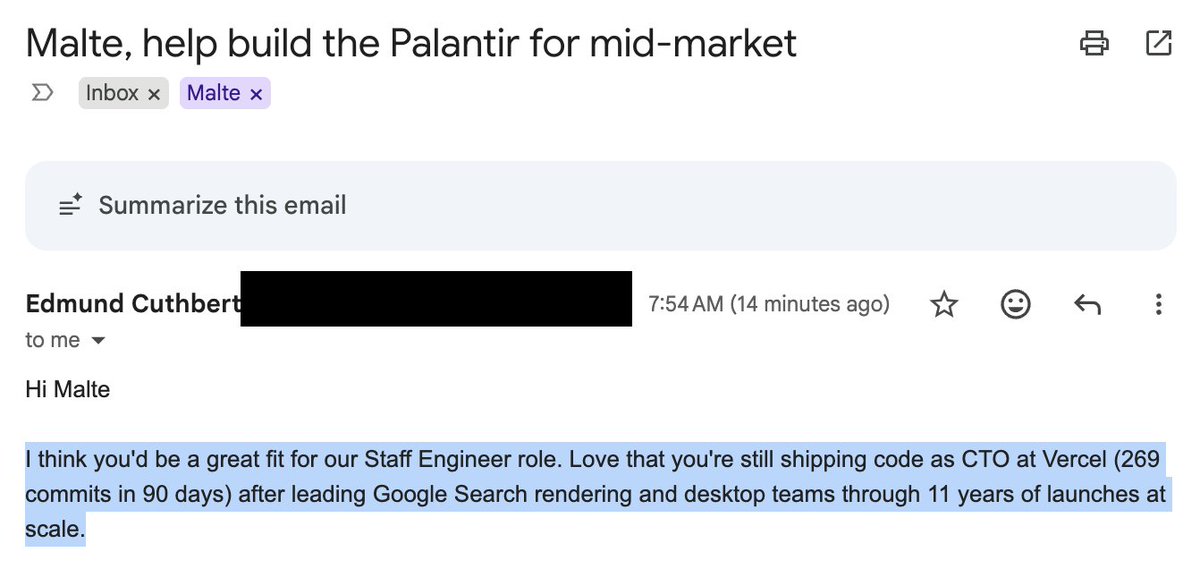Screen dimensions: 1200x569
Task: Click sender name Edmund Cuthbert
Action: click(132, 304)
